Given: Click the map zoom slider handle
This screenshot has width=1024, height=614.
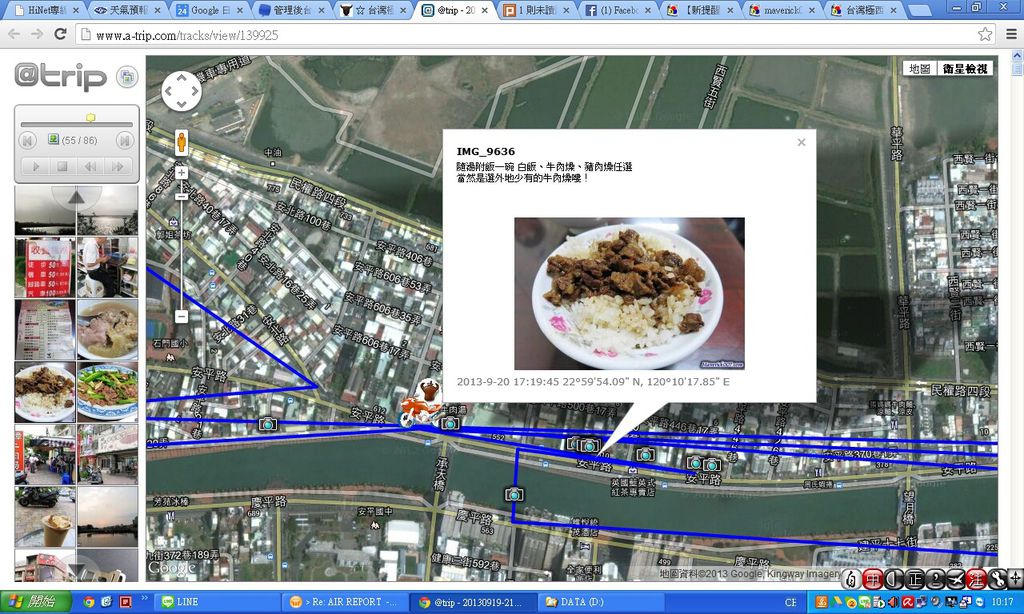Looking at the screenshot, I should click(x=182, y=195).
